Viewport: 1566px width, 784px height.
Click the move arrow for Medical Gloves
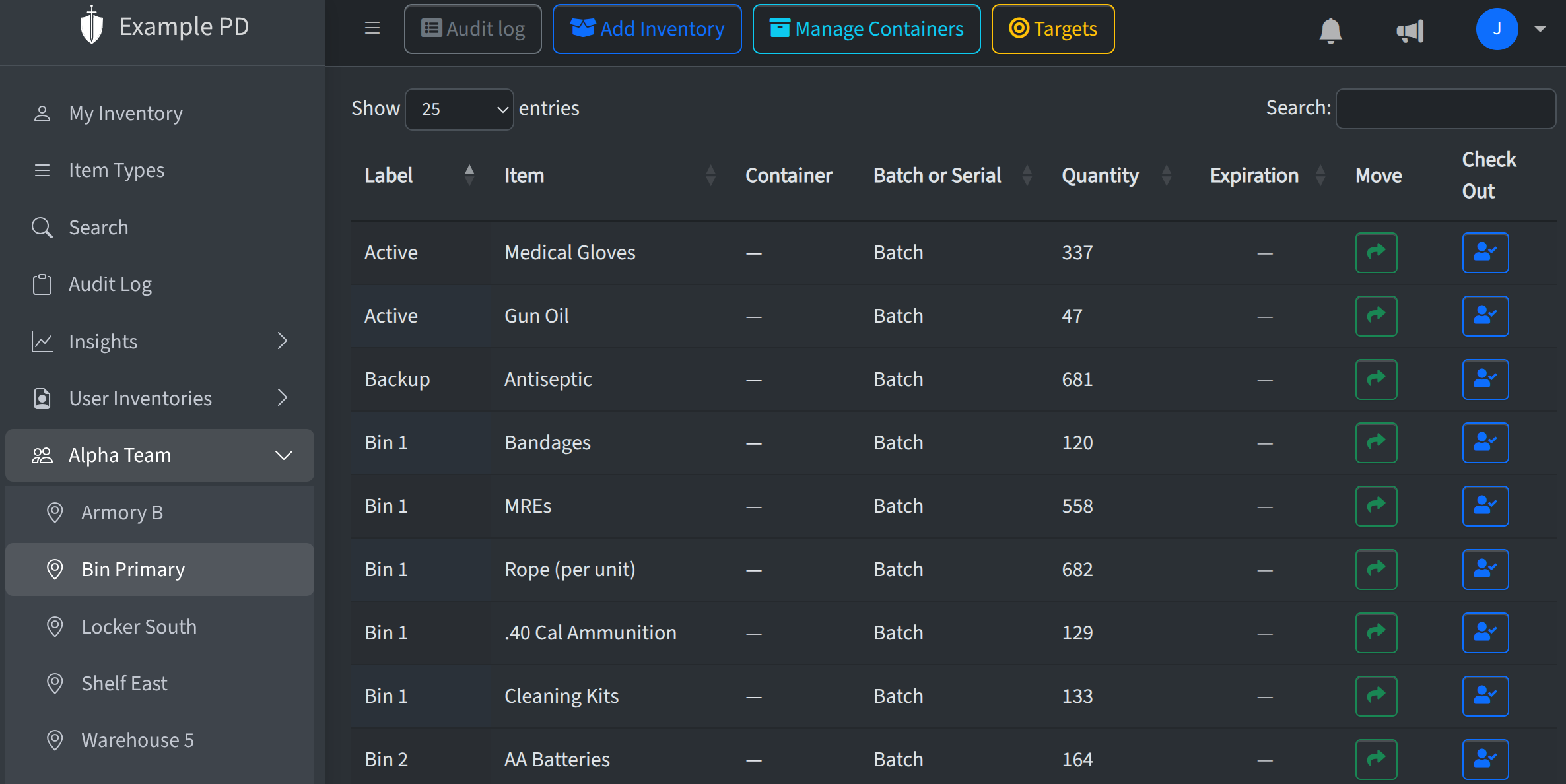(1376, 253)
